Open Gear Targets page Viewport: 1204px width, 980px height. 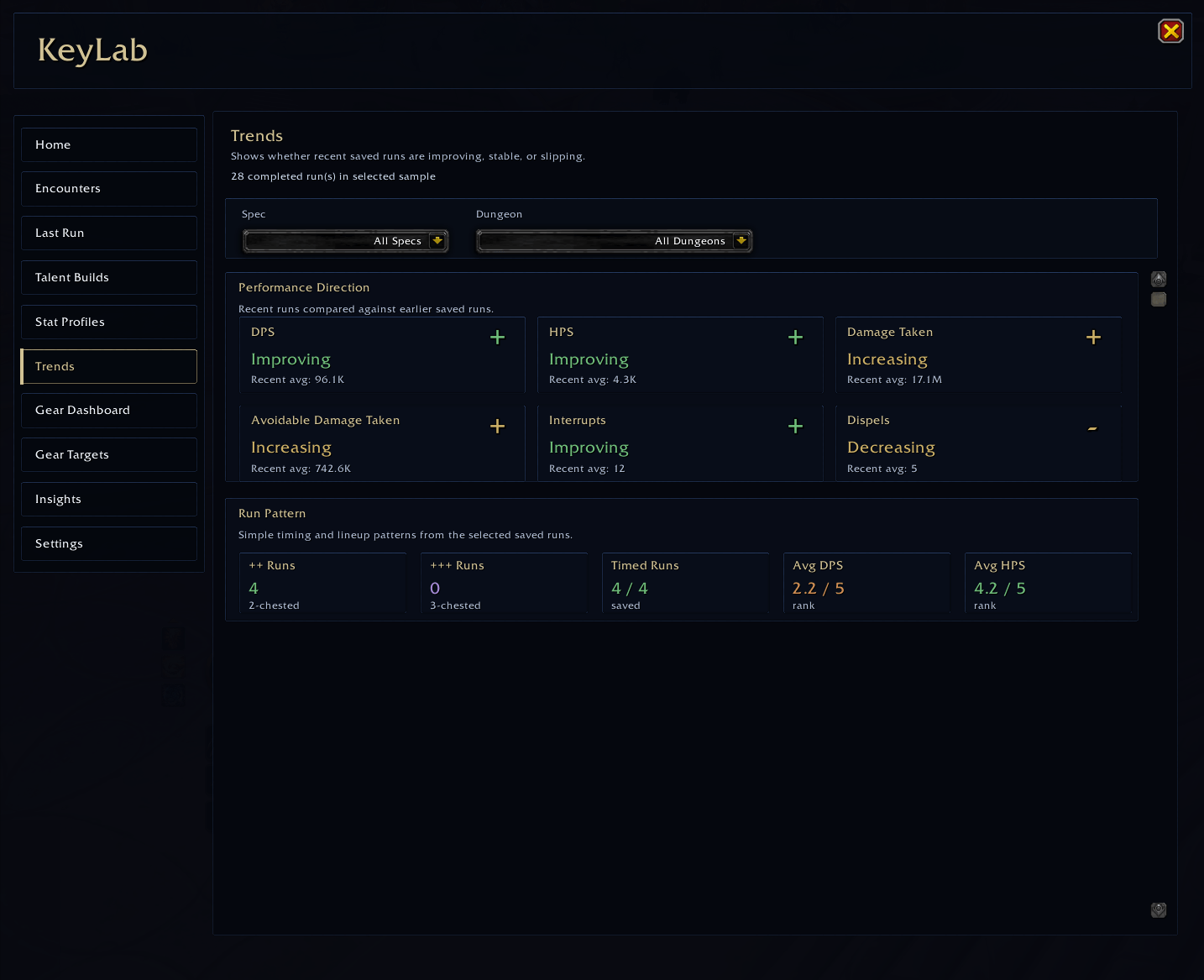[x=109, y=455]
